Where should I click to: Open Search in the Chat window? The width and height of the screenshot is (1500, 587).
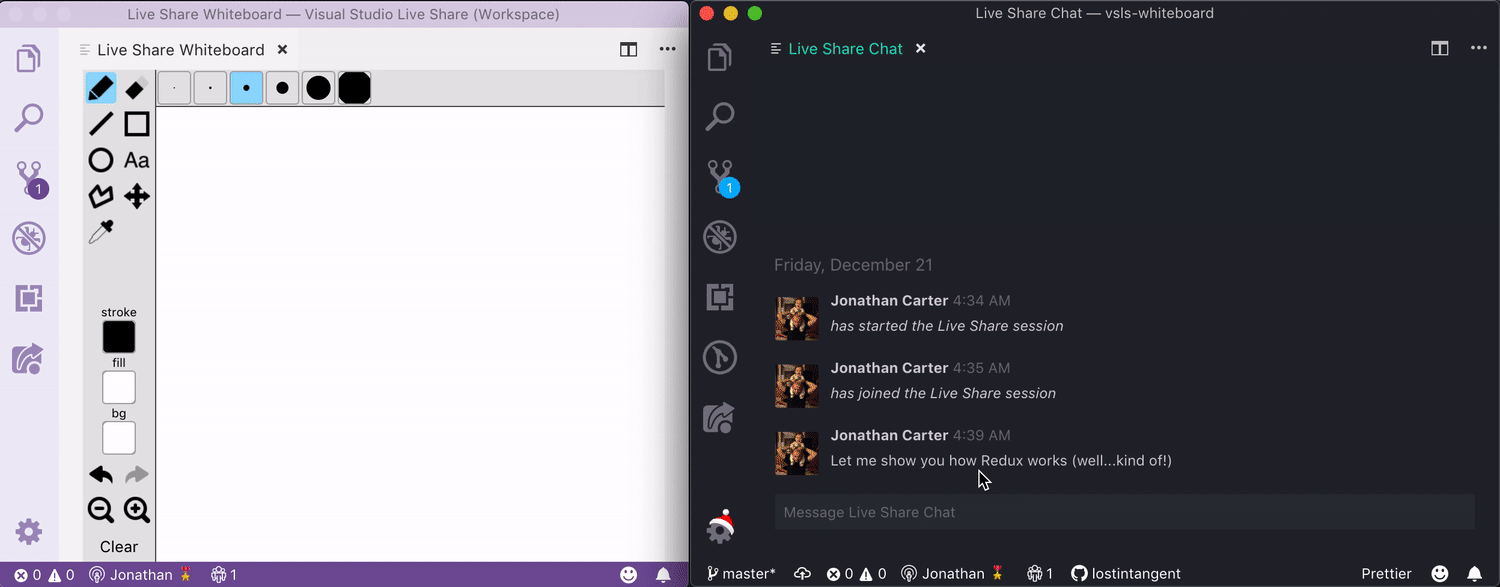tap(720, 116)
